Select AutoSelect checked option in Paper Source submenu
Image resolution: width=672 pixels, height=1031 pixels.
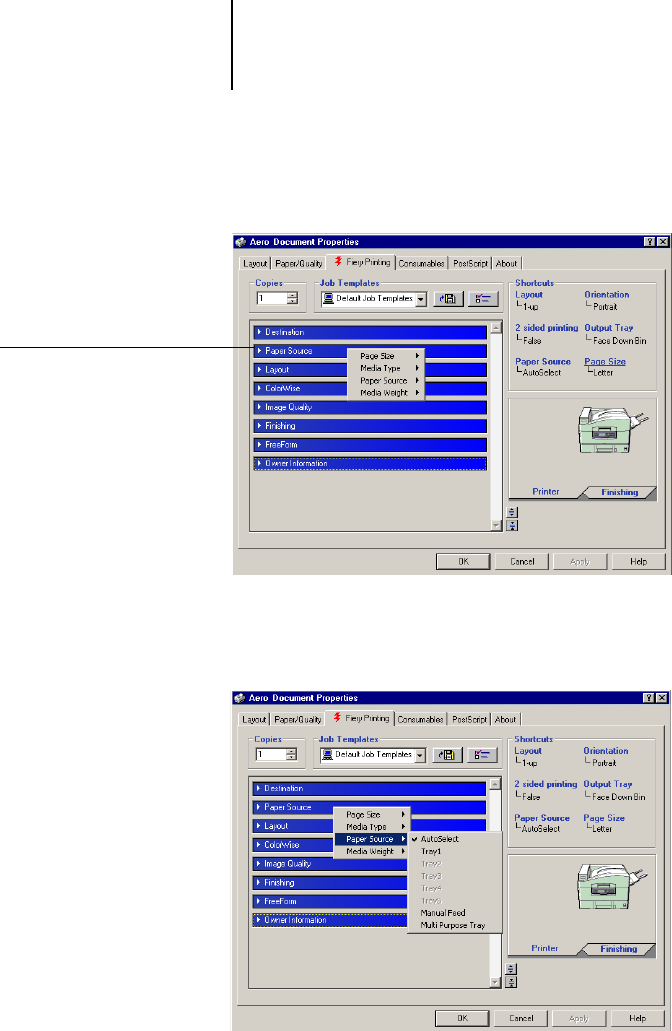(x=439, y=839)
